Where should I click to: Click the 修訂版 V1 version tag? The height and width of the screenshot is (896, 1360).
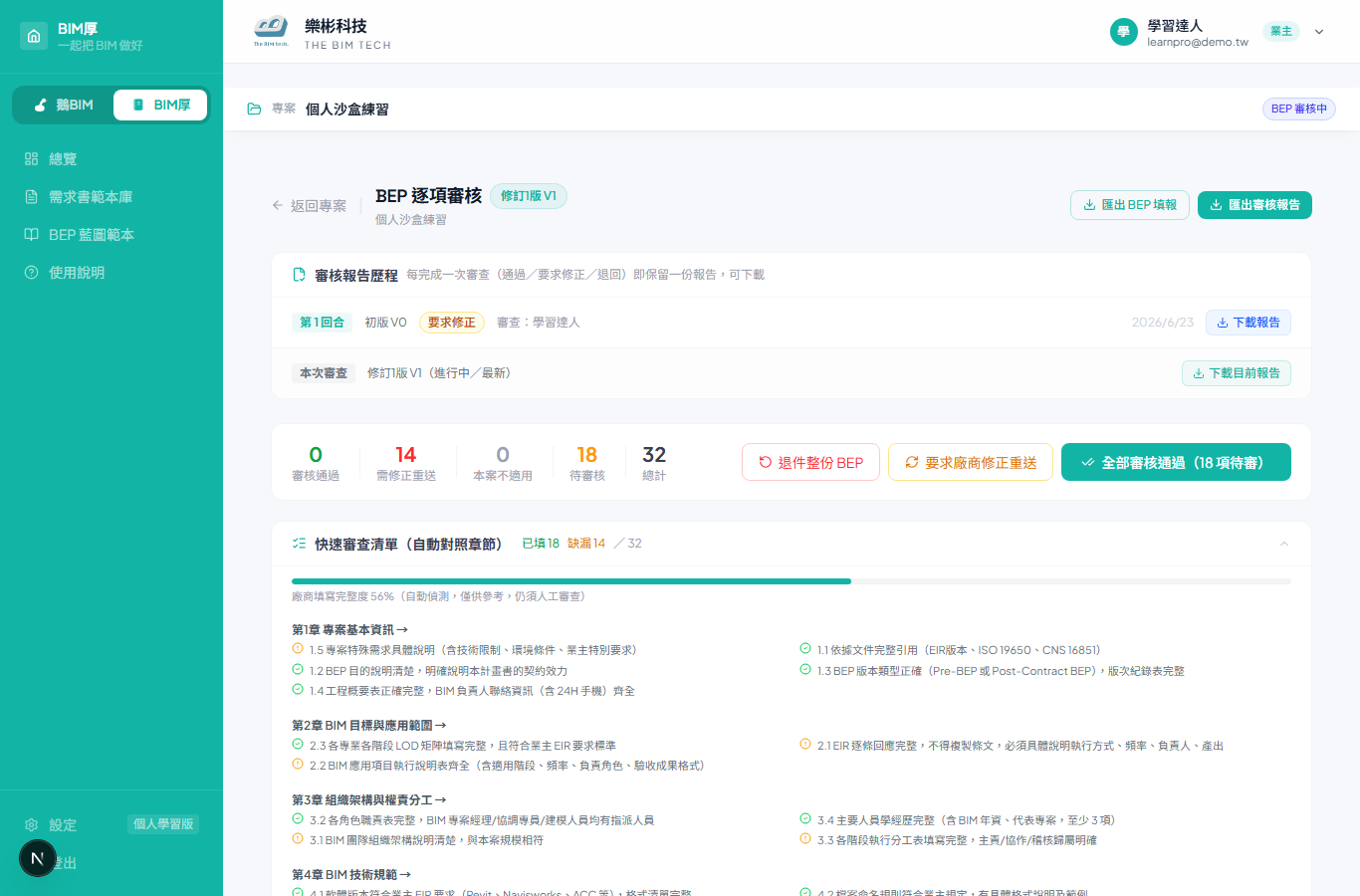pos(529,196)
